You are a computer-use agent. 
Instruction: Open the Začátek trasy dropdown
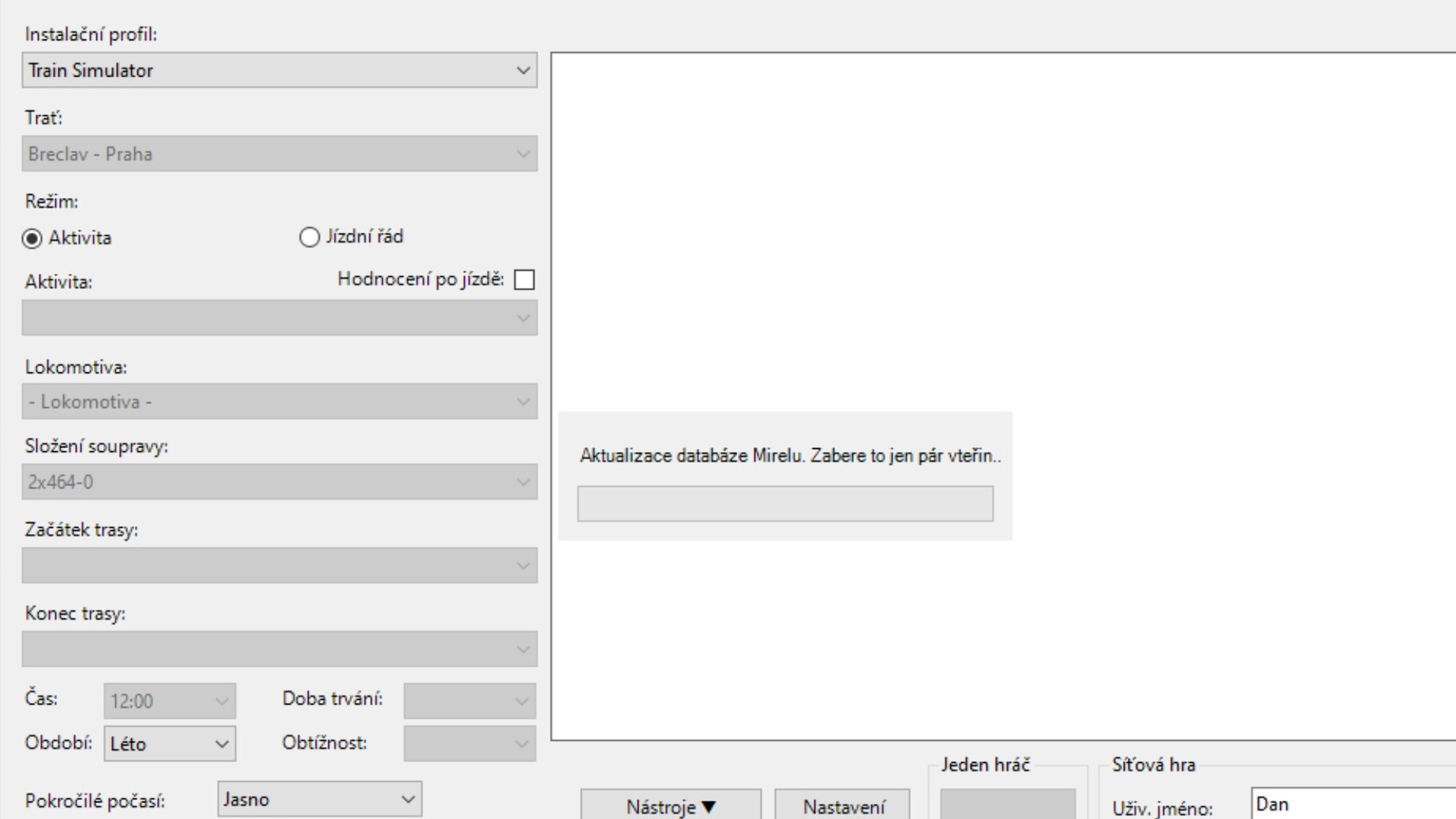pyautogui.click(x=279, y=565)
